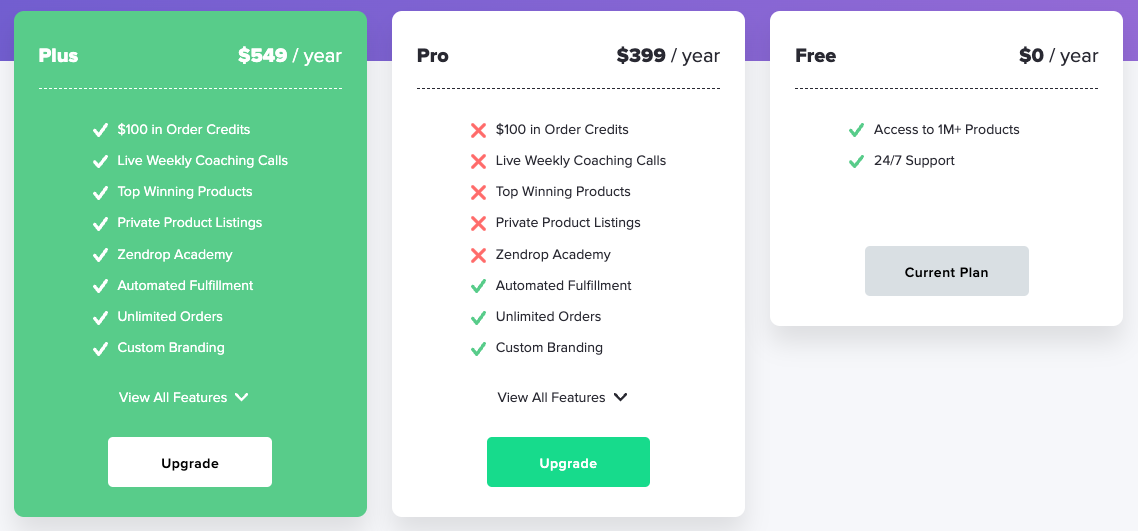1138x531 pixels.
Task: Click the red X next to Pro Zendrop Academy
Action: pos(478,255)
